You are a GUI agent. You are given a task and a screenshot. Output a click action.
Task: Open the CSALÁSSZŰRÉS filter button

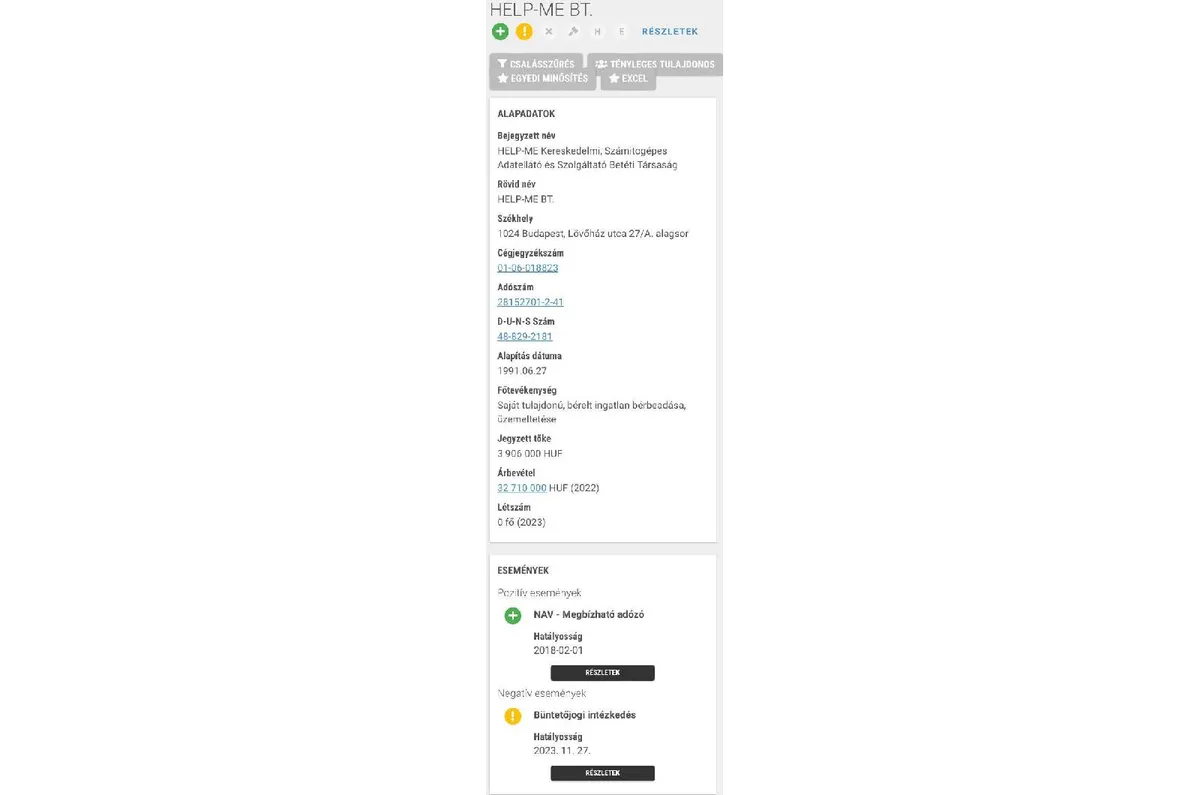click(x=536, y=64)
